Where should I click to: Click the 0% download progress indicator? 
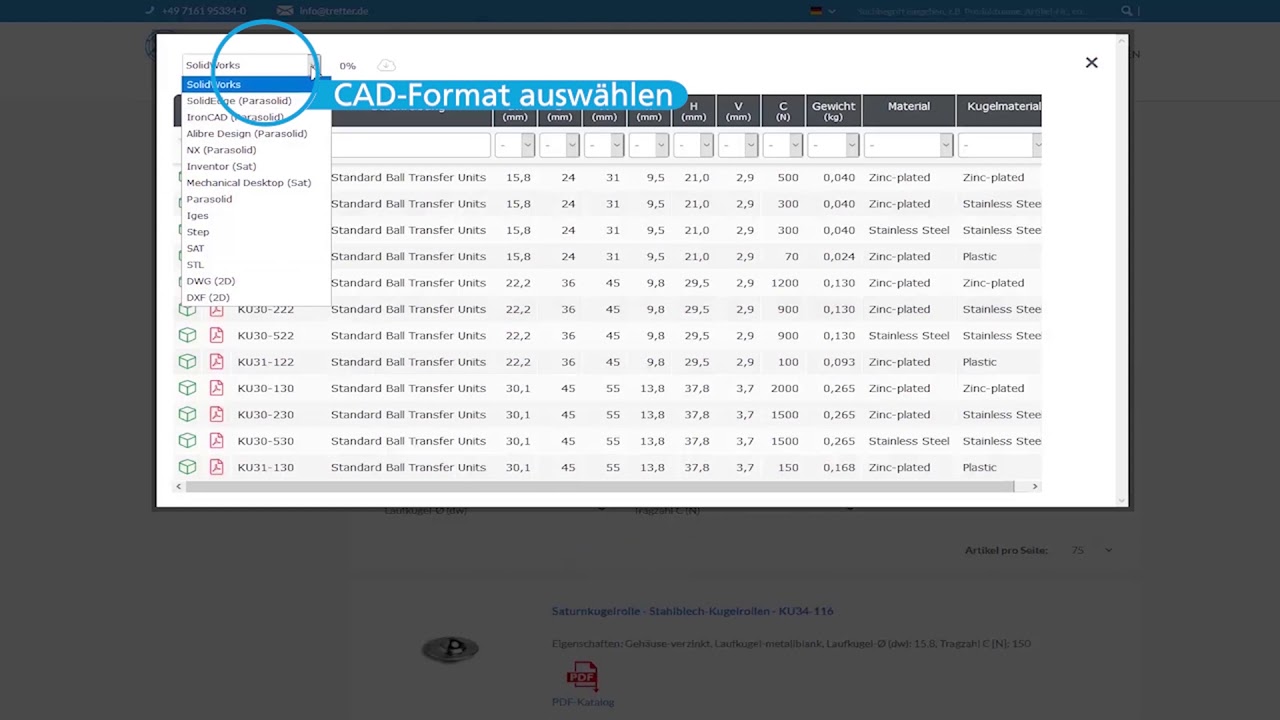click(347, 66)
